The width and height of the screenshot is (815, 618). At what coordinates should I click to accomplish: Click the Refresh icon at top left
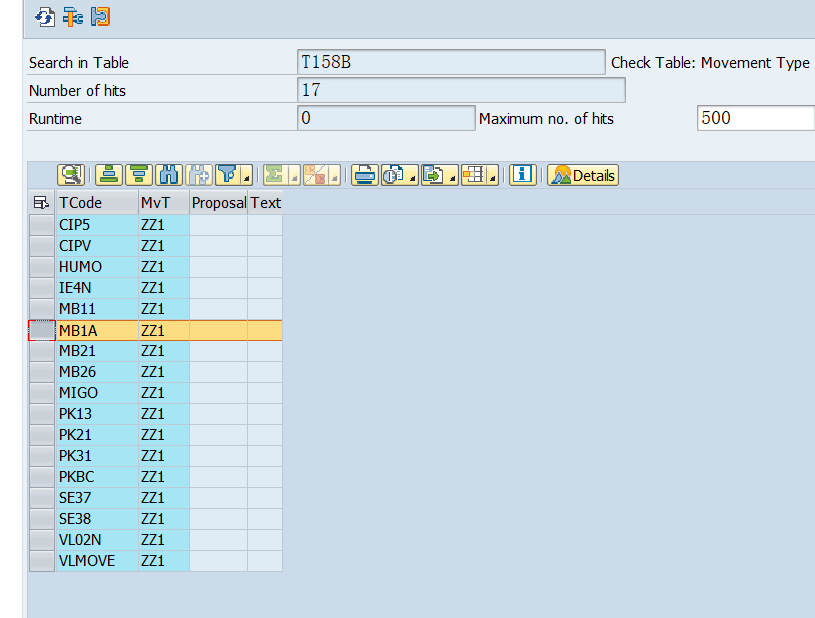click(45, 16)
